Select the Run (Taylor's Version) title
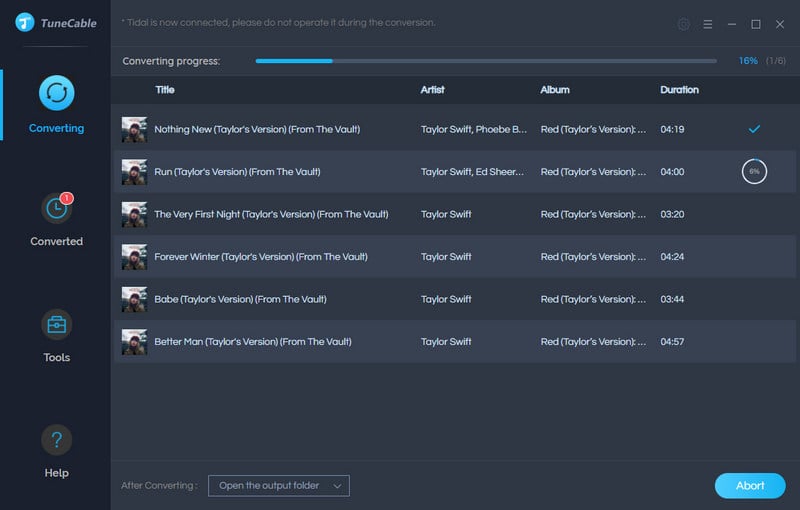Viewport: 800px width, 510px height. [237, 171]
